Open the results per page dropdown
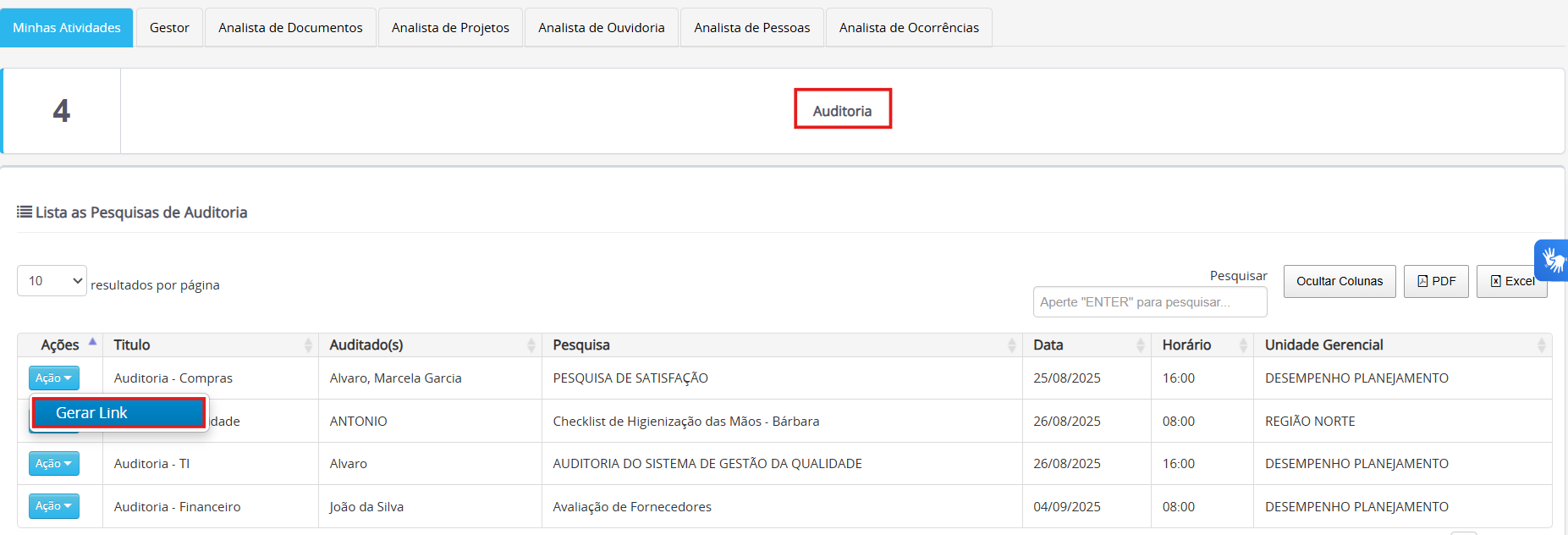This screenshot has height=535, width=1568. tap(52, 281)
